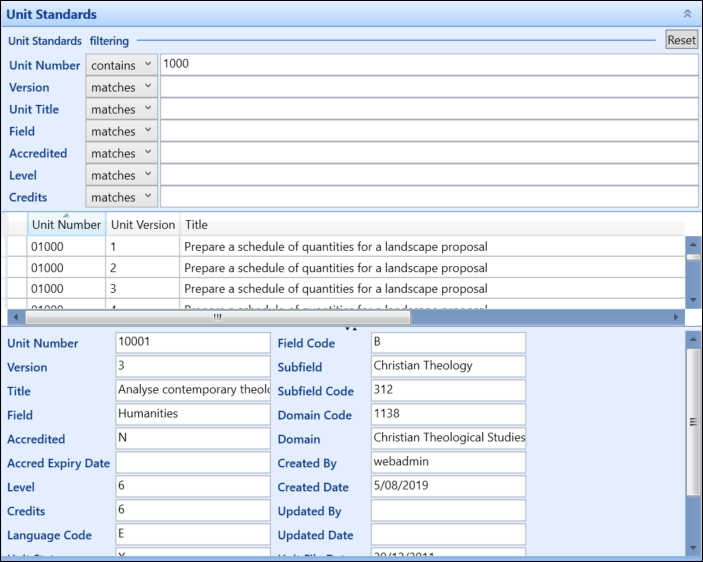The width and height of the screenshot is (703, 562).
Task: Click the Created By field showing webadmin
Action: pyautogui.click(x=447, y=463)
